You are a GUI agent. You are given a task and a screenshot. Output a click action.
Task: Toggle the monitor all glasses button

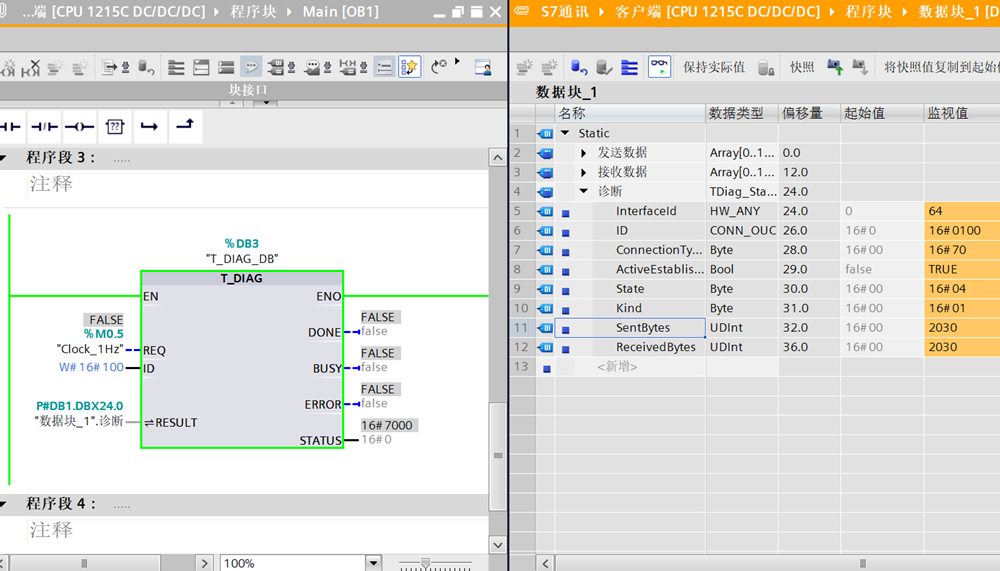[659, 67]
